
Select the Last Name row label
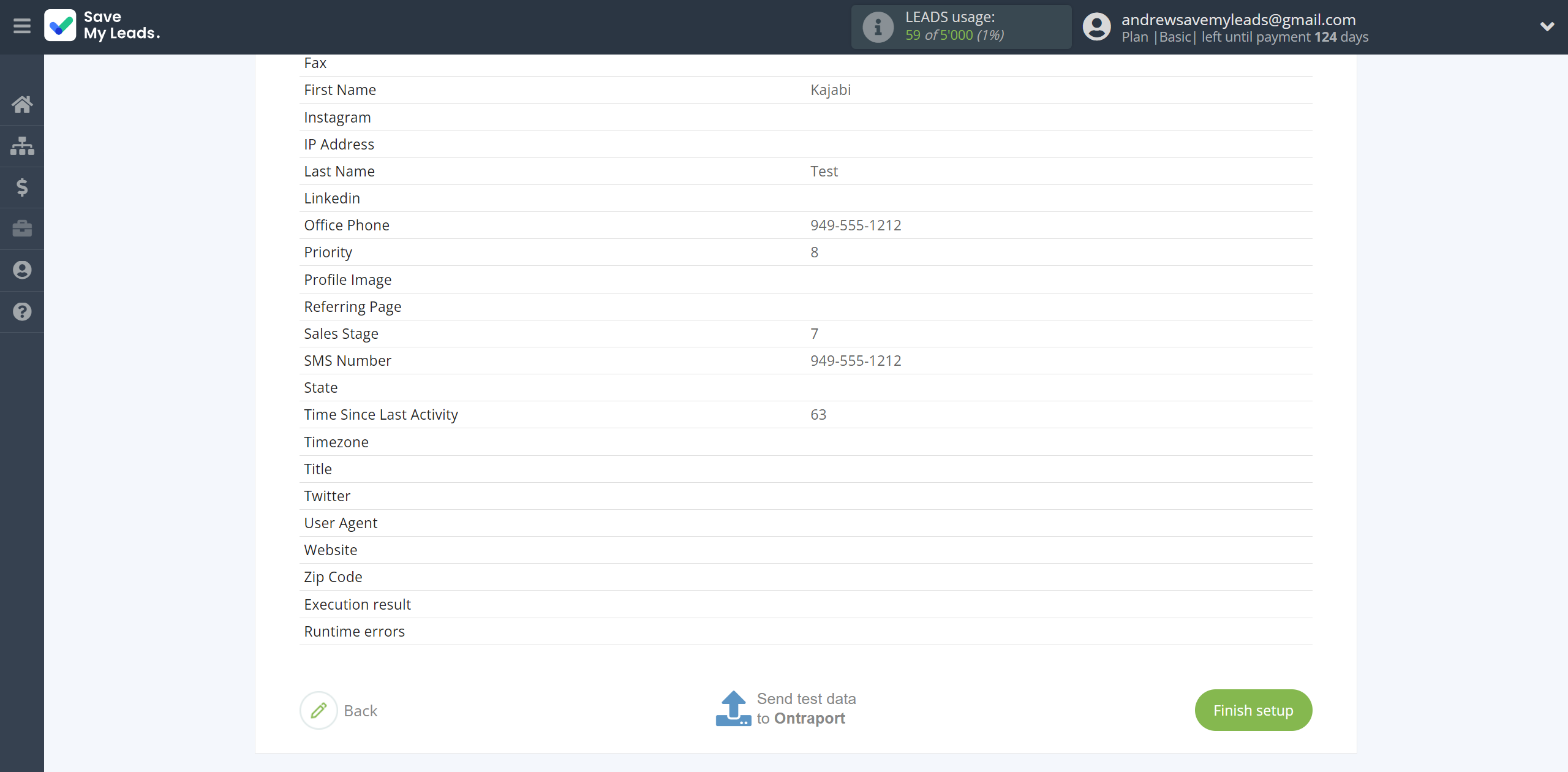click(x=339, y=171)
